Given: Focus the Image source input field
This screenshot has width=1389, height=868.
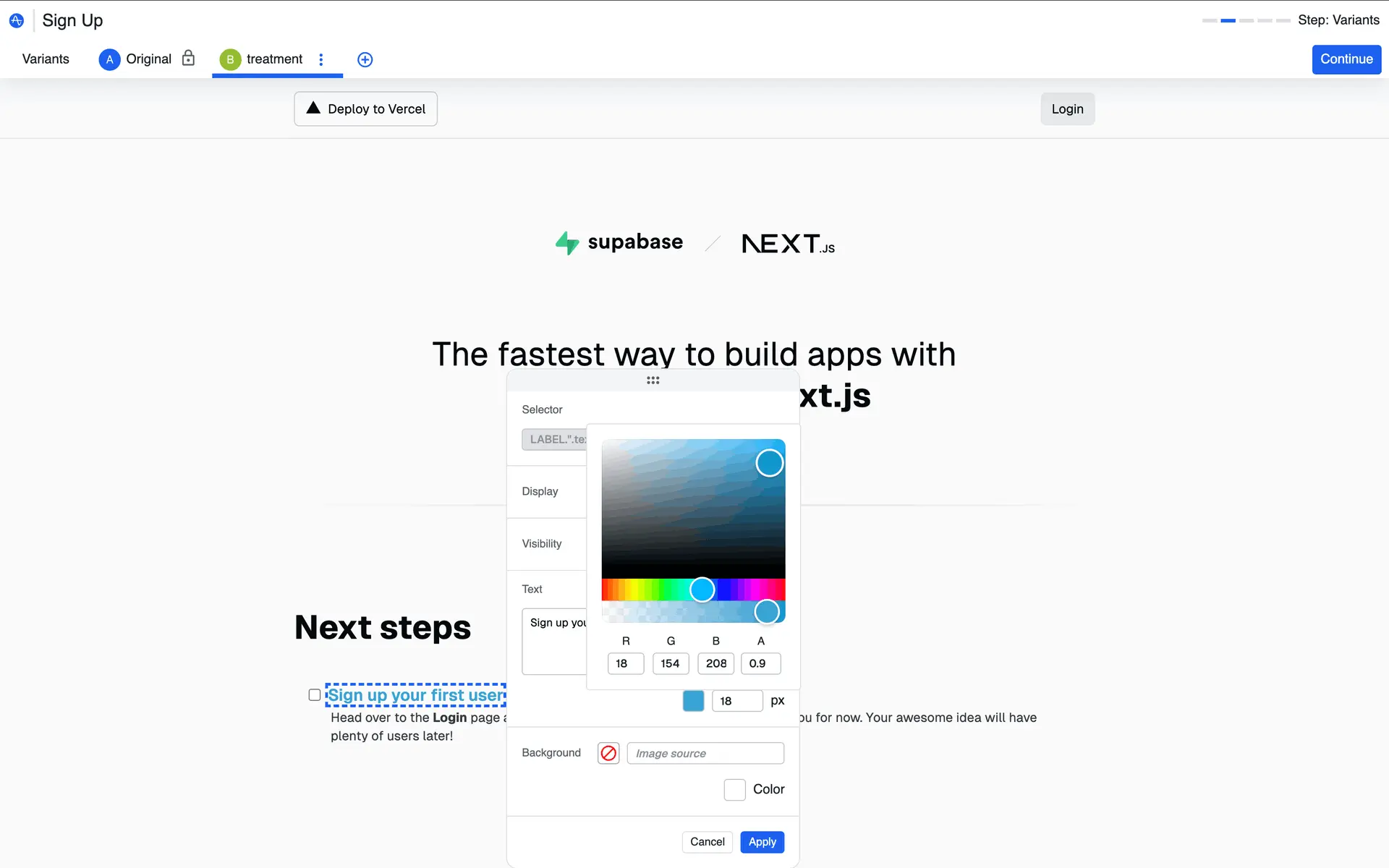Looking at the screenshot, I should [x=705, y=753].
